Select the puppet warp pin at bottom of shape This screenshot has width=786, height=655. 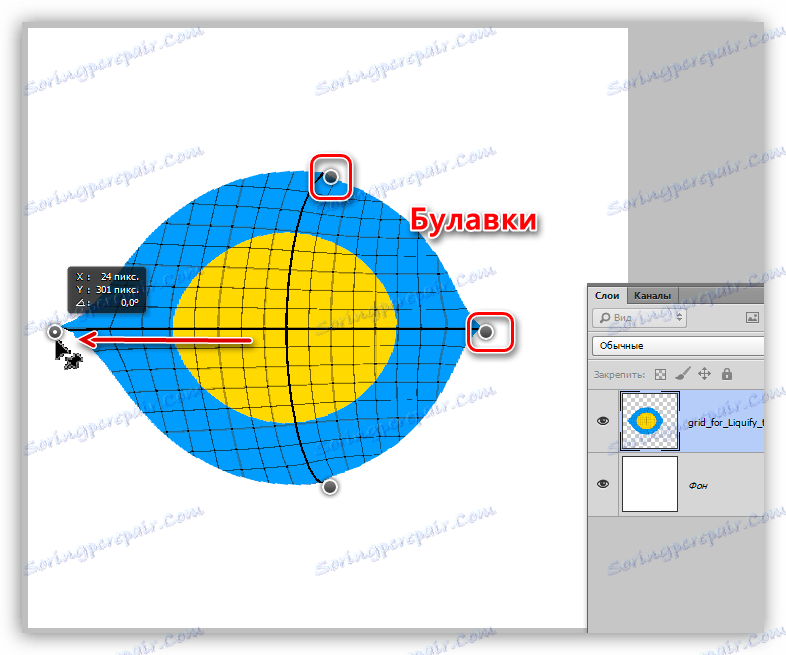coord(330,487)
